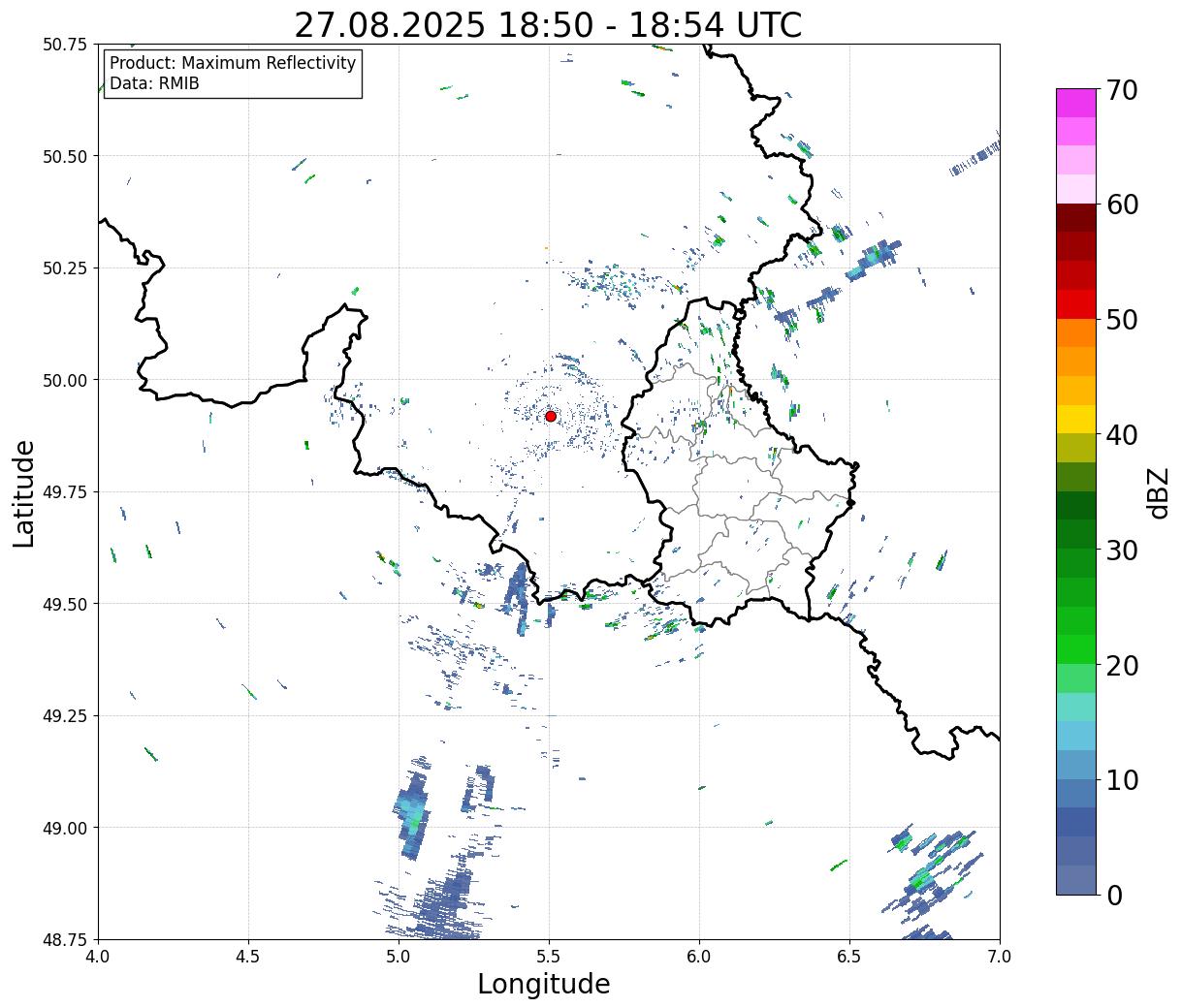Click the colorbar tick label 10

coord(1121,779)
